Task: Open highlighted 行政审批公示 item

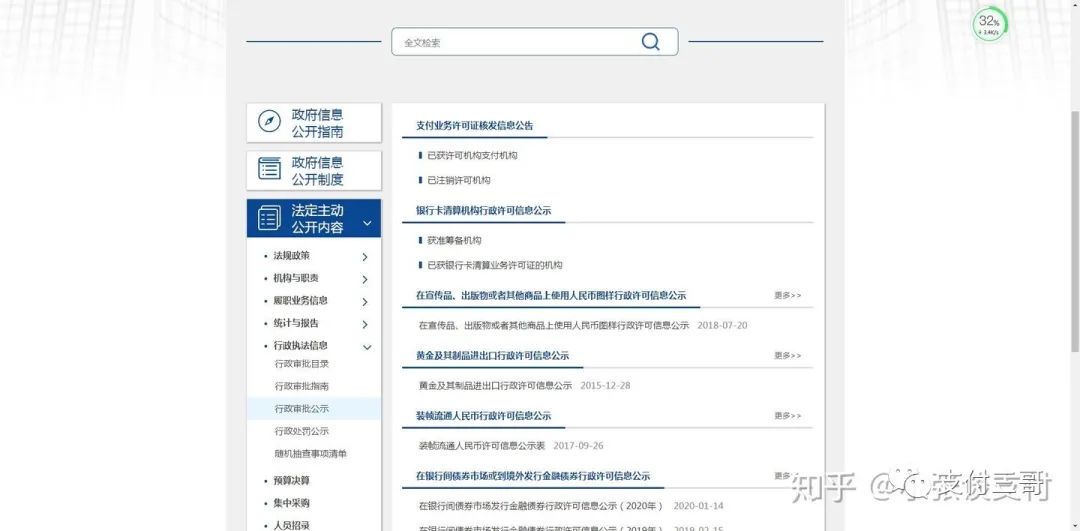Action: (x=314, y=408)
